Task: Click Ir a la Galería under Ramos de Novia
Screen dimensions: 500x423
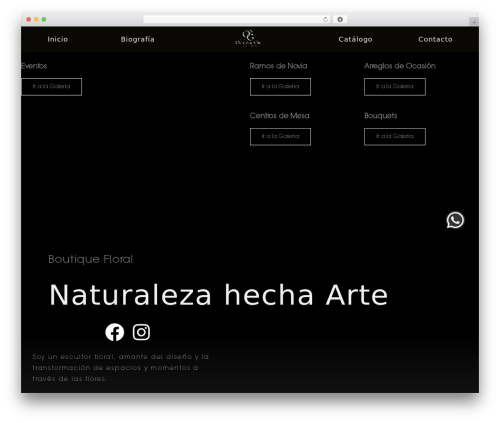Action: pyautogui.click(x=280, y=87)
